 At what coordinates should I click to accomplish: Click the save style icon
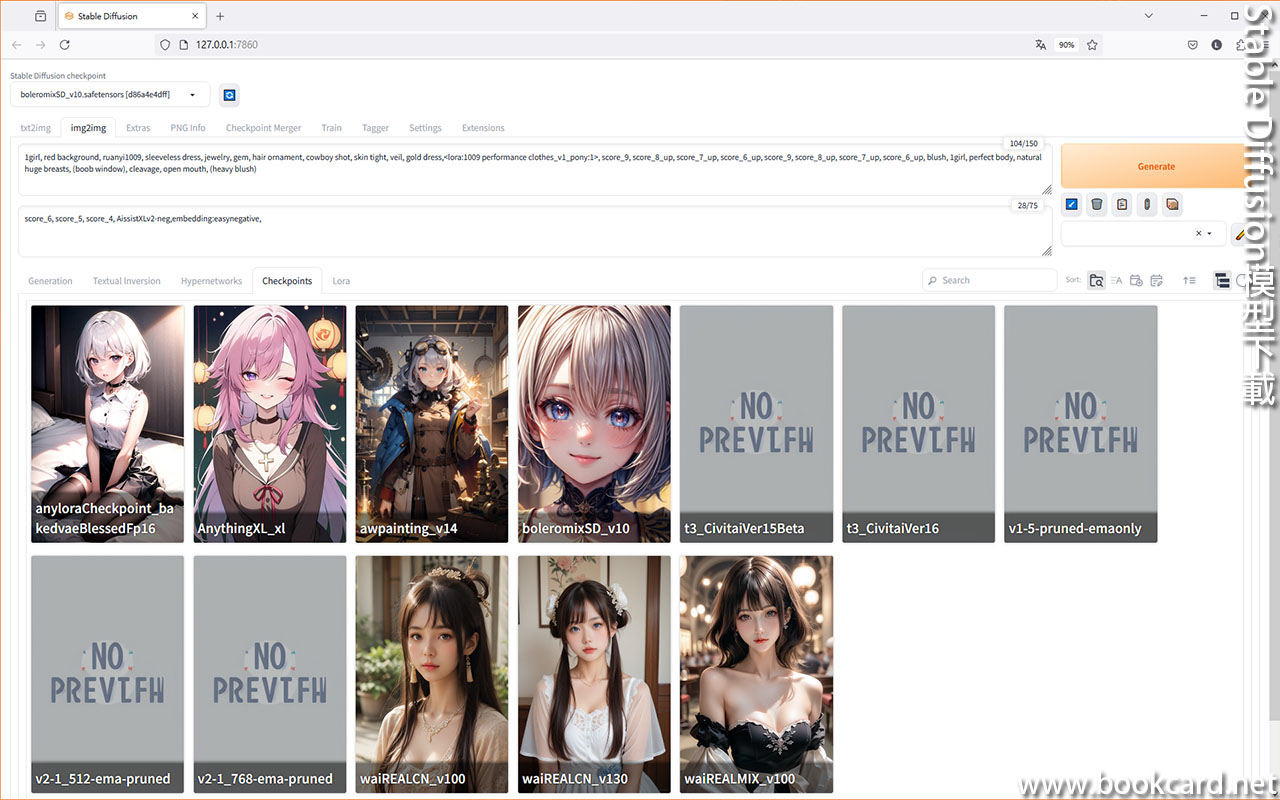pos(1147,204)
